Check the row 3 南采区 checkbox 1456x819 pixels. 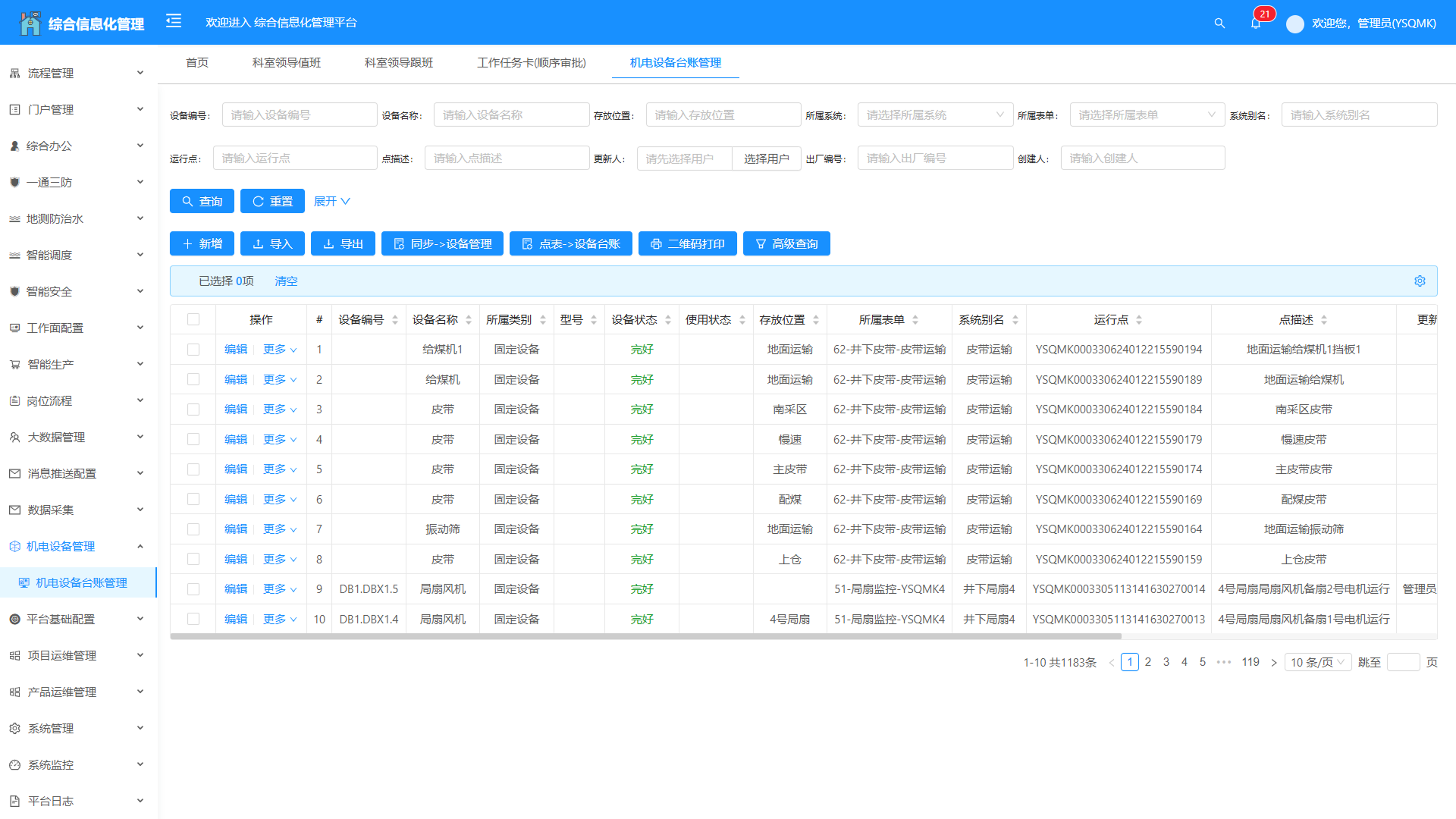(x=193, y=409)
